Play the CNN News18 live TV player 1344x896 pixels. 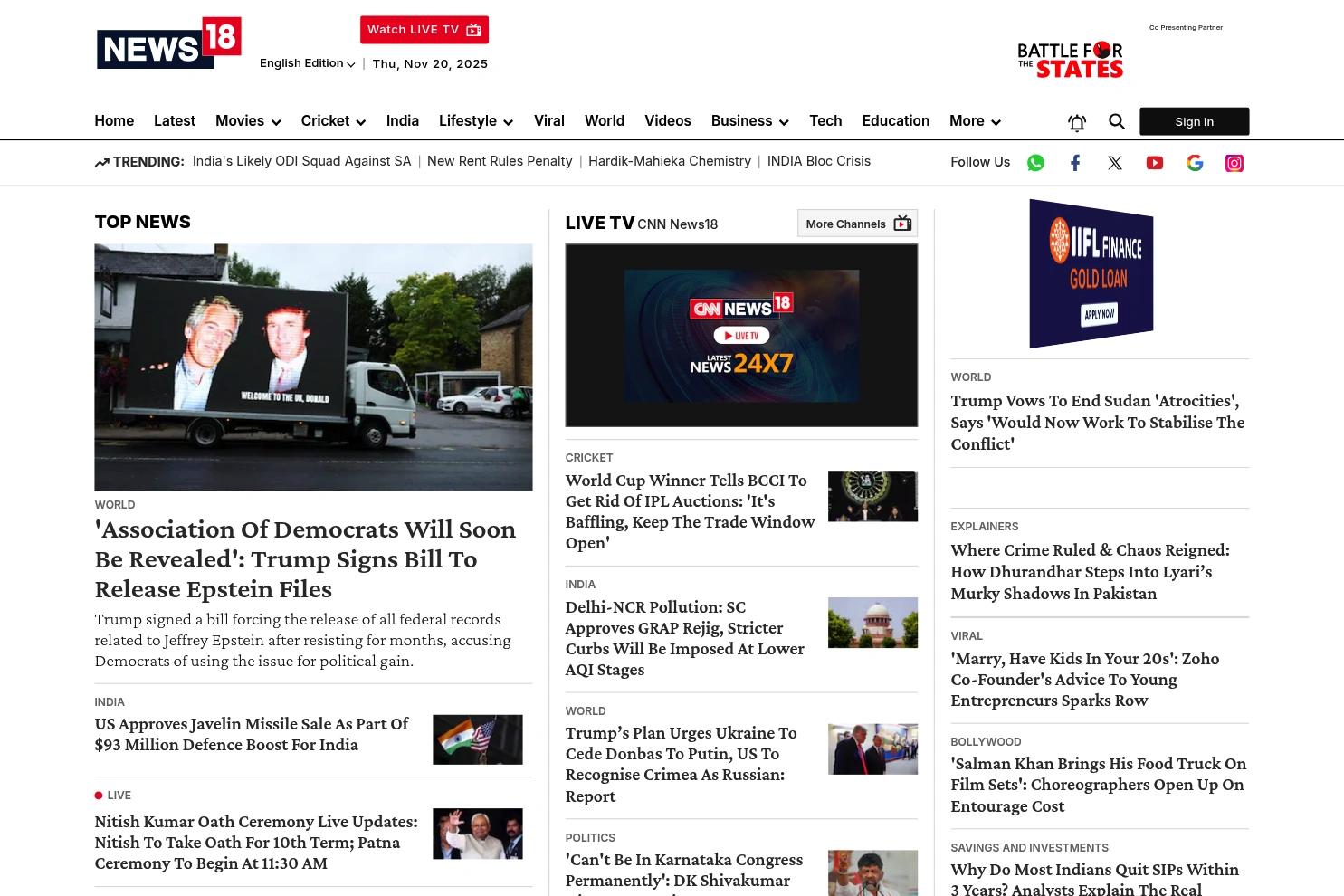coord(741,336)
